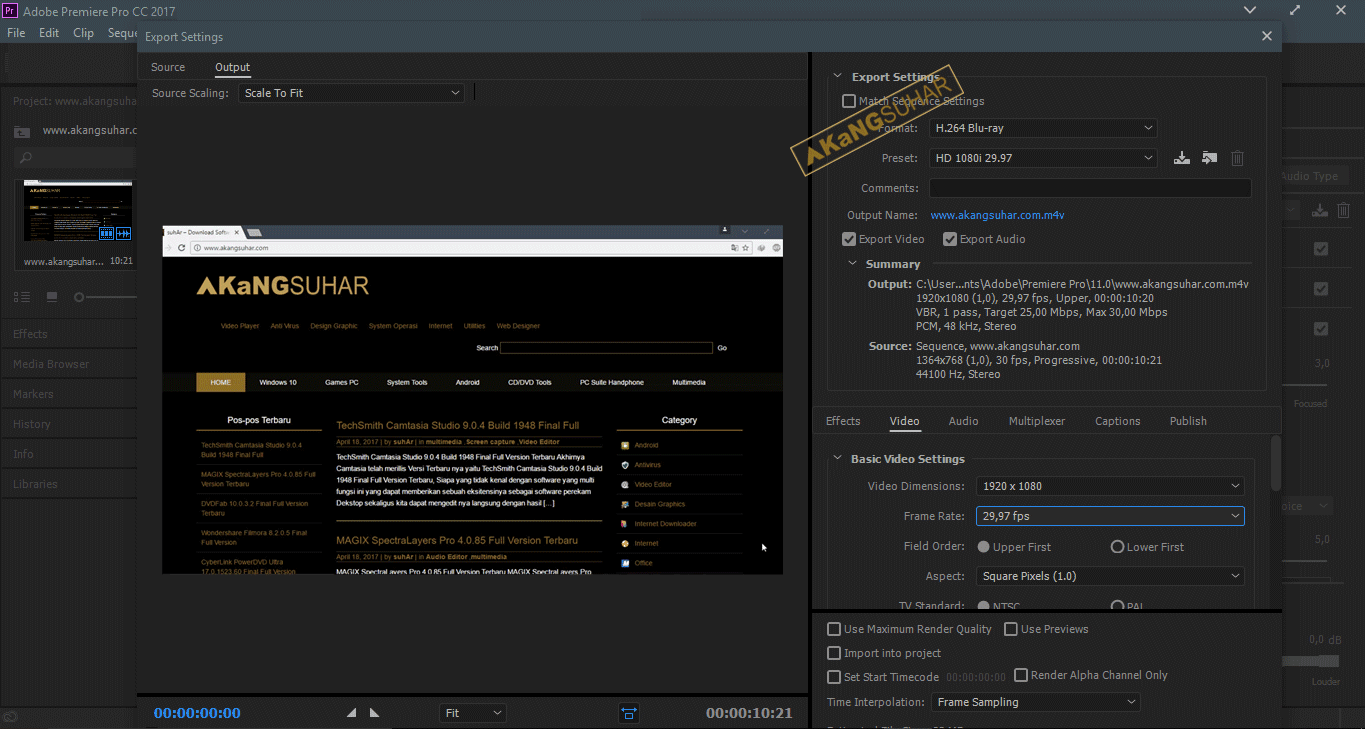1365x729 pixels.
Task: Click the Import Preset folder icon
Action: pos(1209,158)
